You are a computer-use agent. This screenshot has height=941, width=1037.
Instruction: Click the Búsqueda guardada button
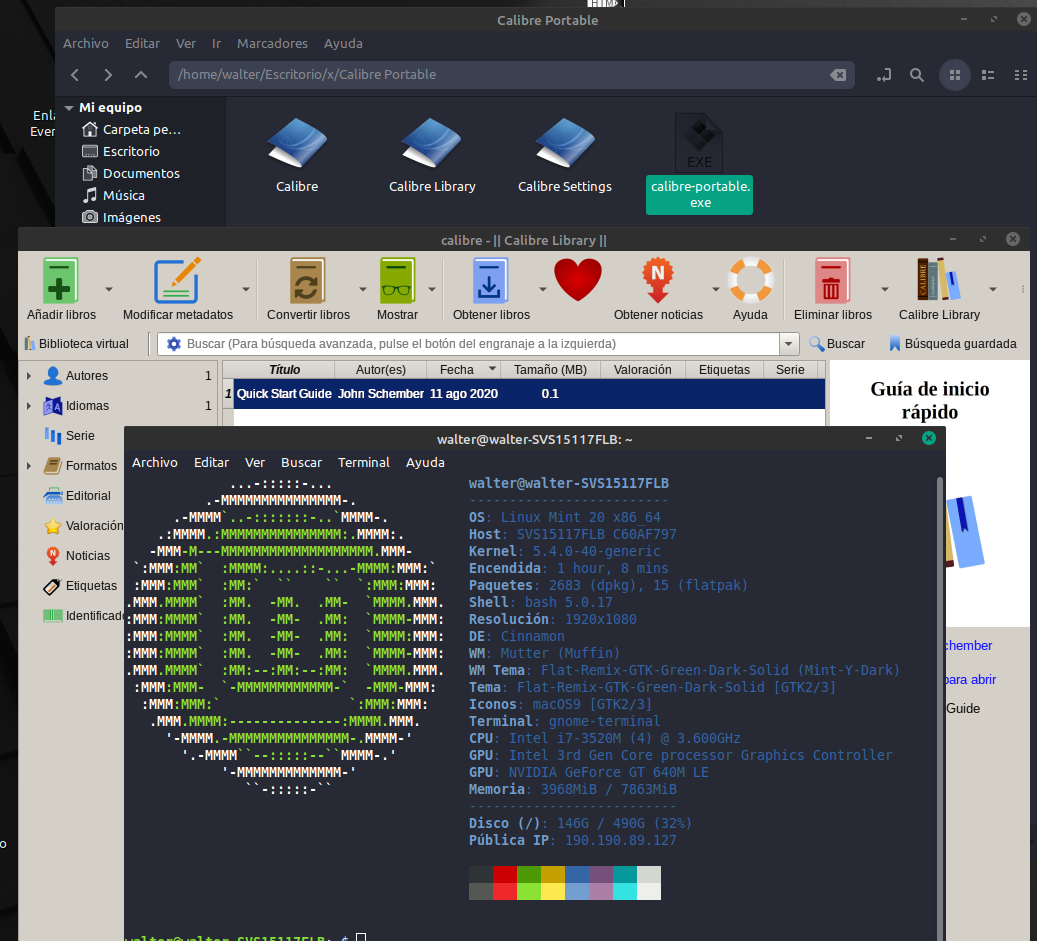click(952, 344)
